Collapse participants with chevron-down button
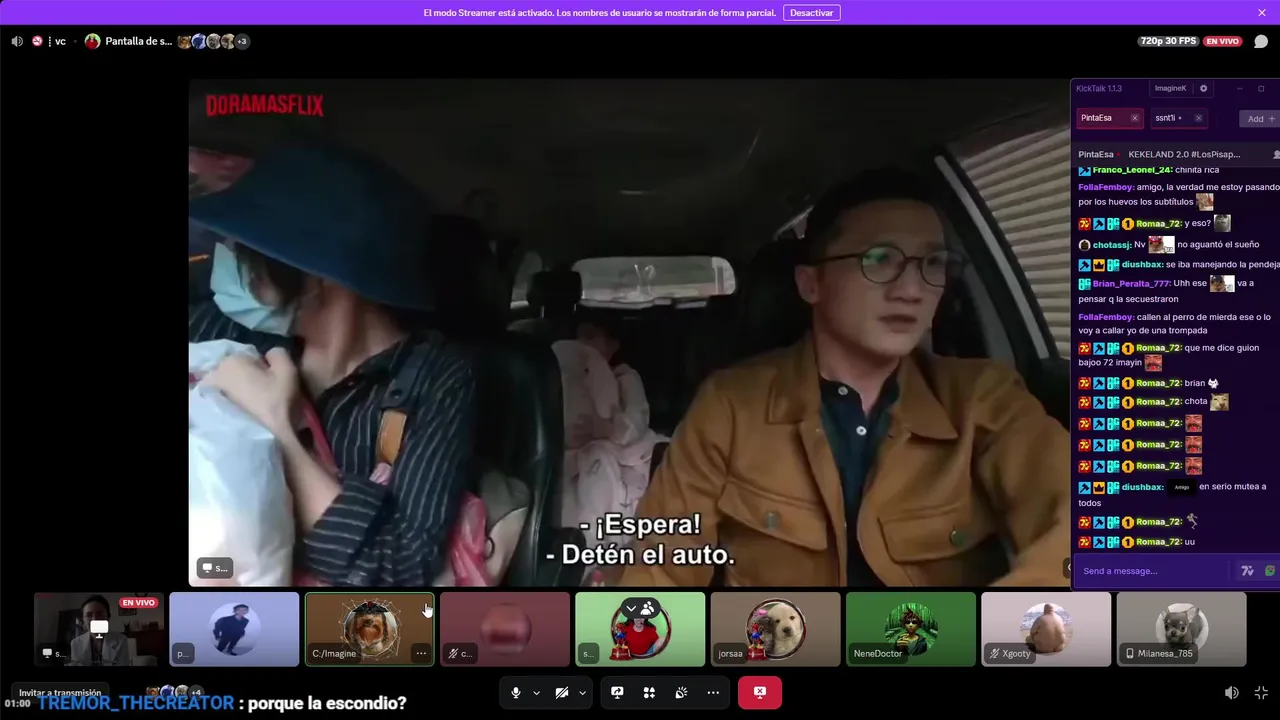 (x=631, y=608)
